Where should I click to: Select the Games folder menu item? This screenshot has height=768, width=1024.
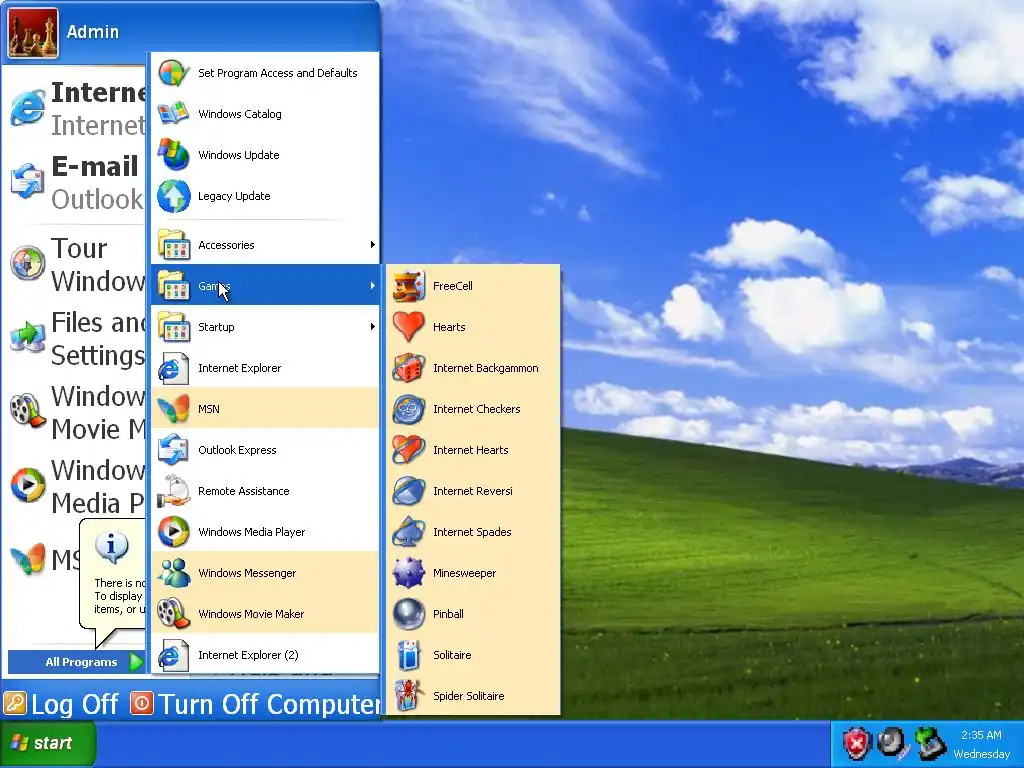click(x=265, y=285)
